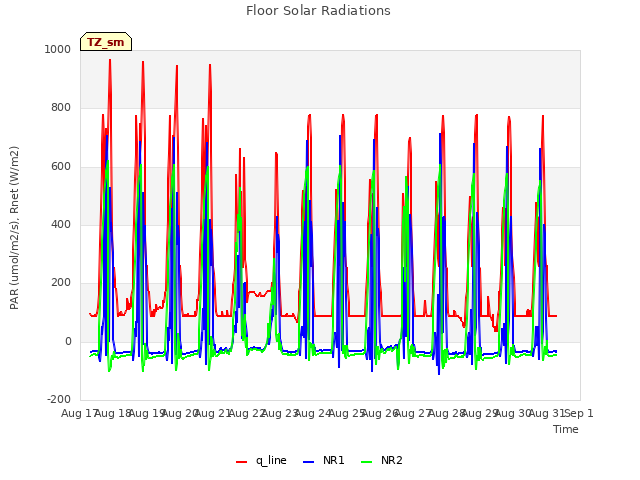The height and width of the screenshot is (480, 640).
Task: Toggle the NR2 legend entry
Action: coord(382,460)
